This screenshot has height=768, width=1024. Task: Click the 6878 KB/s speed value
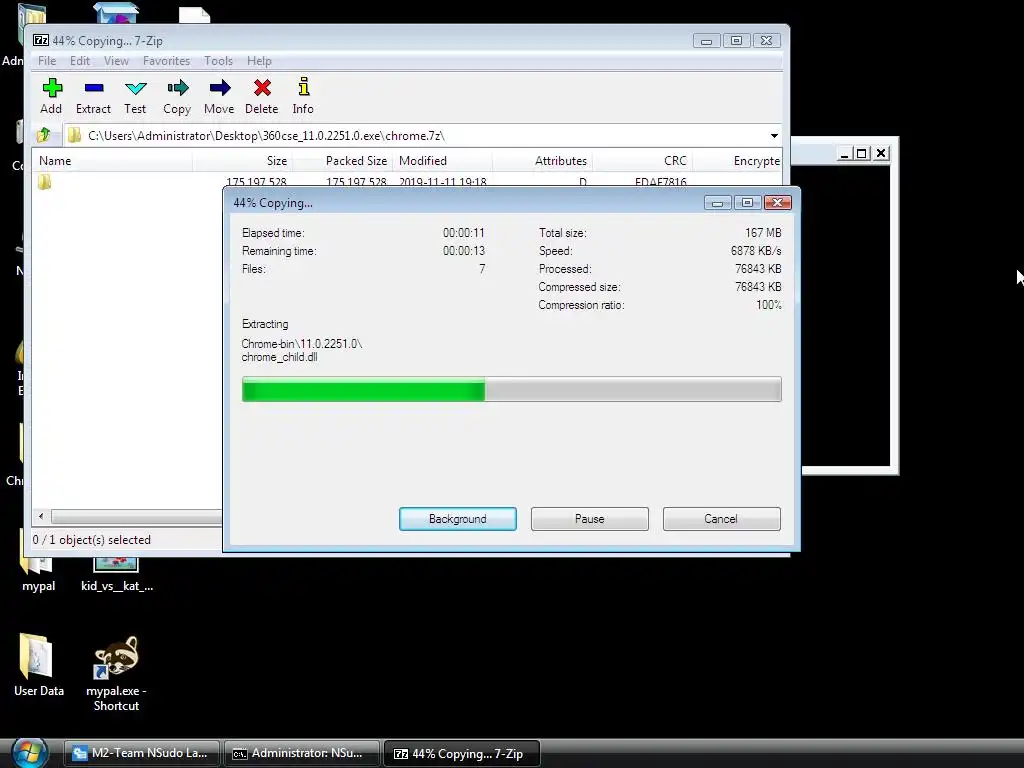[756, 251]
